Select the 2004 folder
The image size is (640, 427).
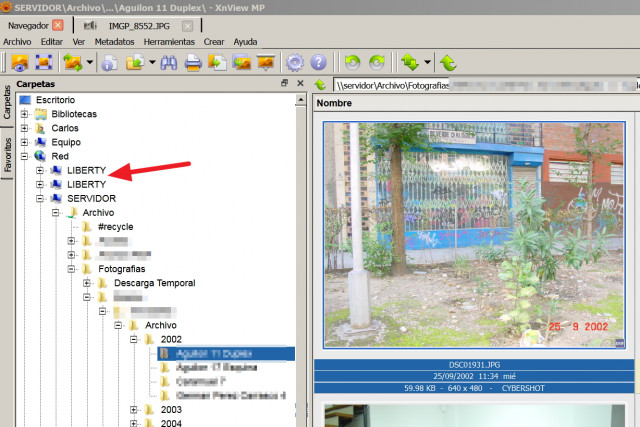pos(171,423)
